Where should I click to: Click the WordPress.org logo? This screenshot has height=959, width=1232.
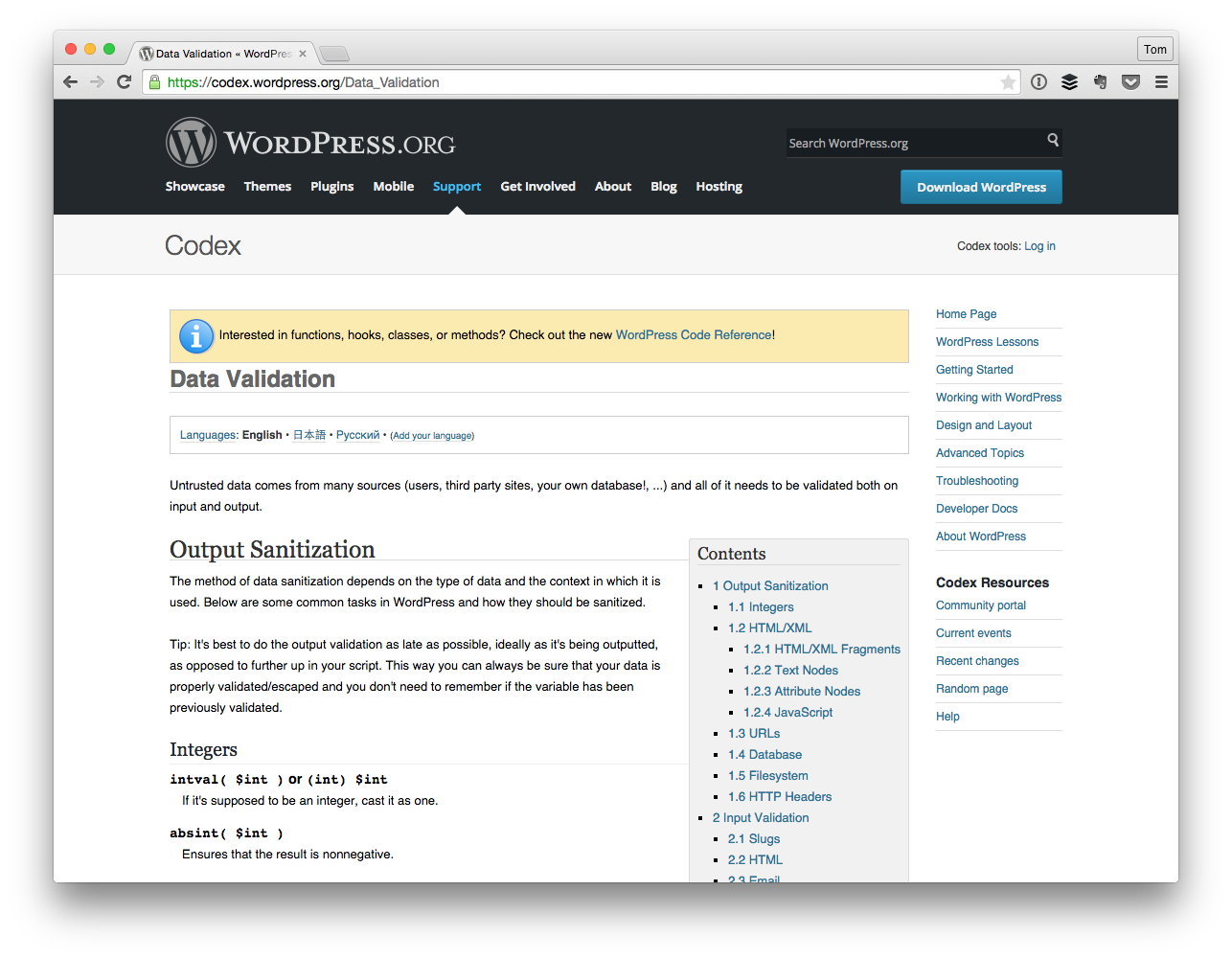[310, 143]
